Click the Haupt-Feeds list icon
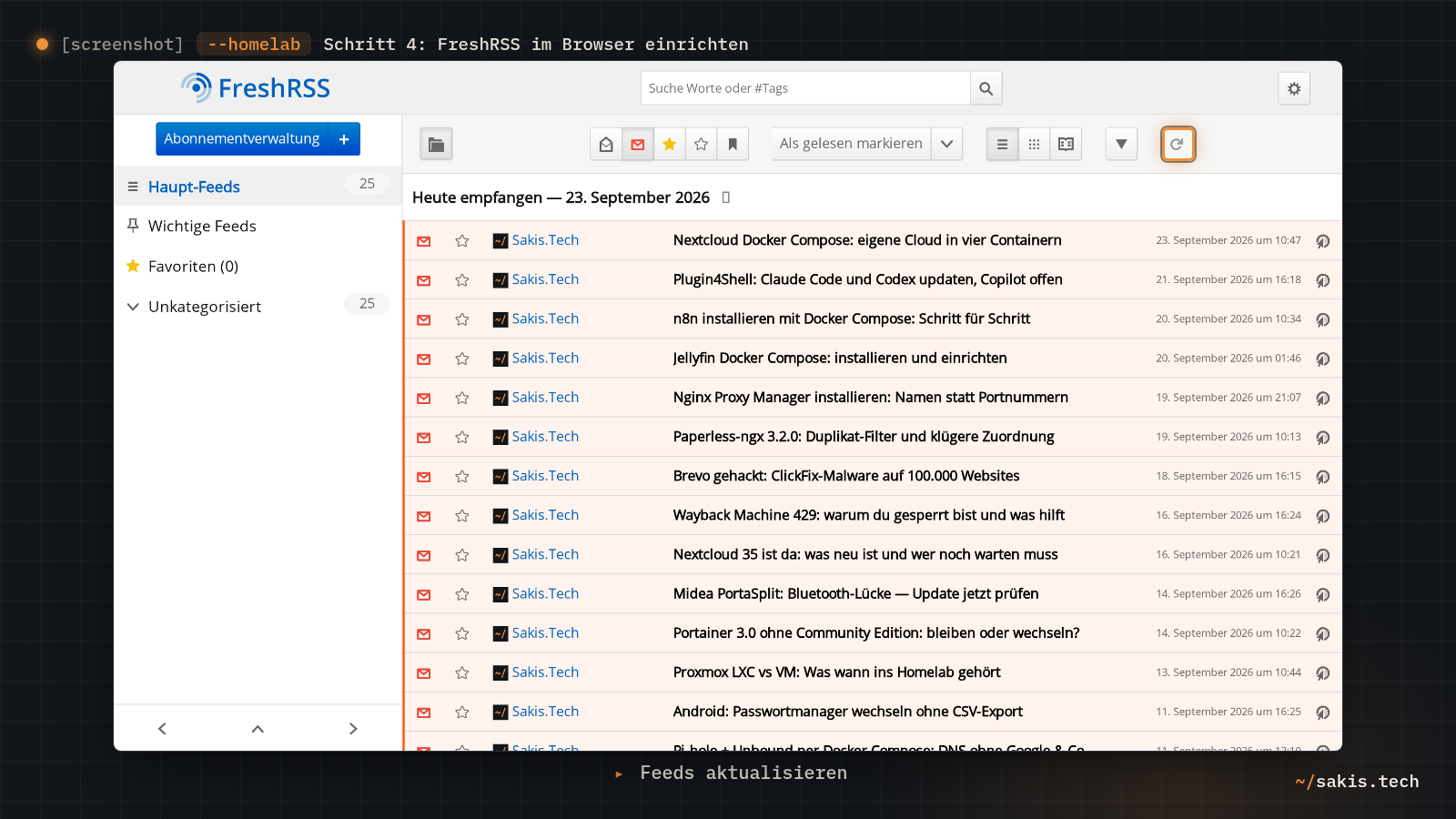 pos(133,187)
